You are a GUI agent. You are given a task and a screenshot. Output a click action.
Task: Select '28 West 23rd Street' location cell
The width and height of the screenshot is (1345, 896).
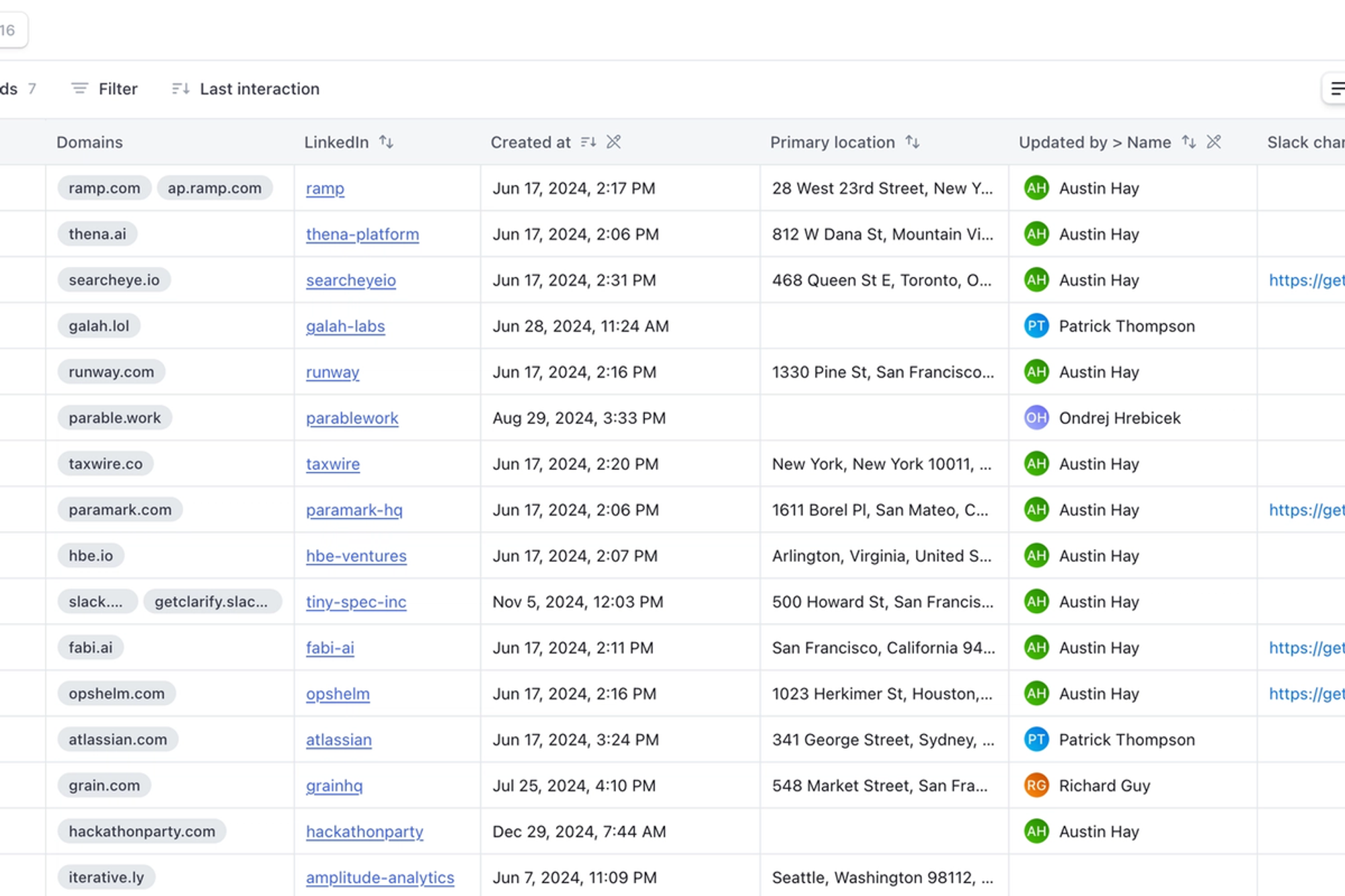pyautogui.click(x=884, y=188)
